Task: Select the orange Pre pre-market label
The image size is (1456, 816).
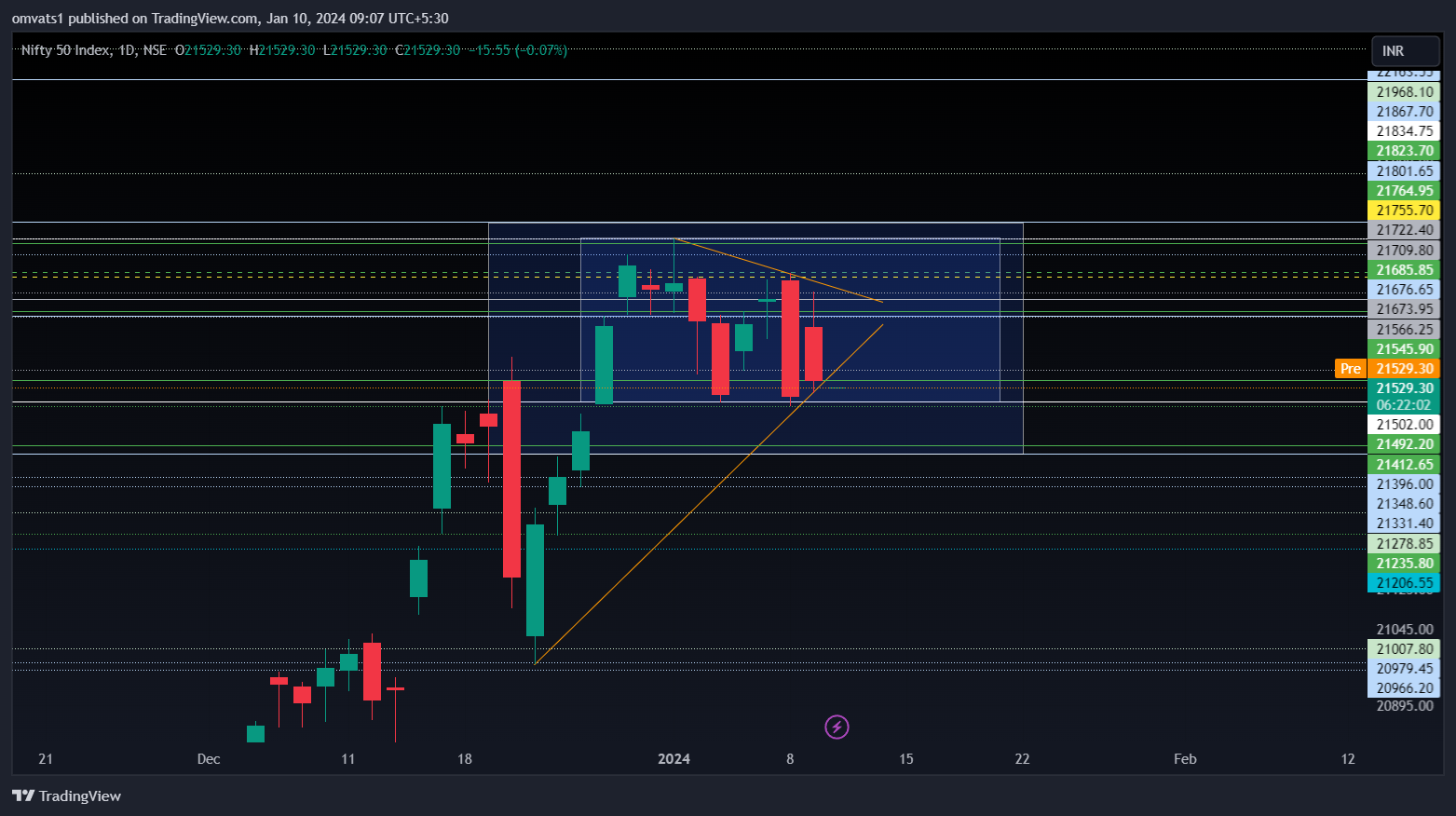Action: 1350,369
